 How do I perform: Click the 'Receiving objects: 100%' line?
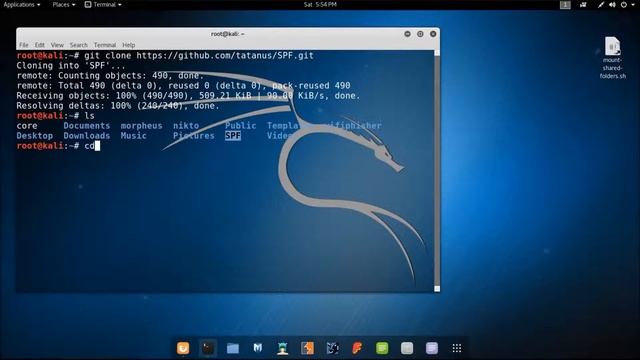189,96
